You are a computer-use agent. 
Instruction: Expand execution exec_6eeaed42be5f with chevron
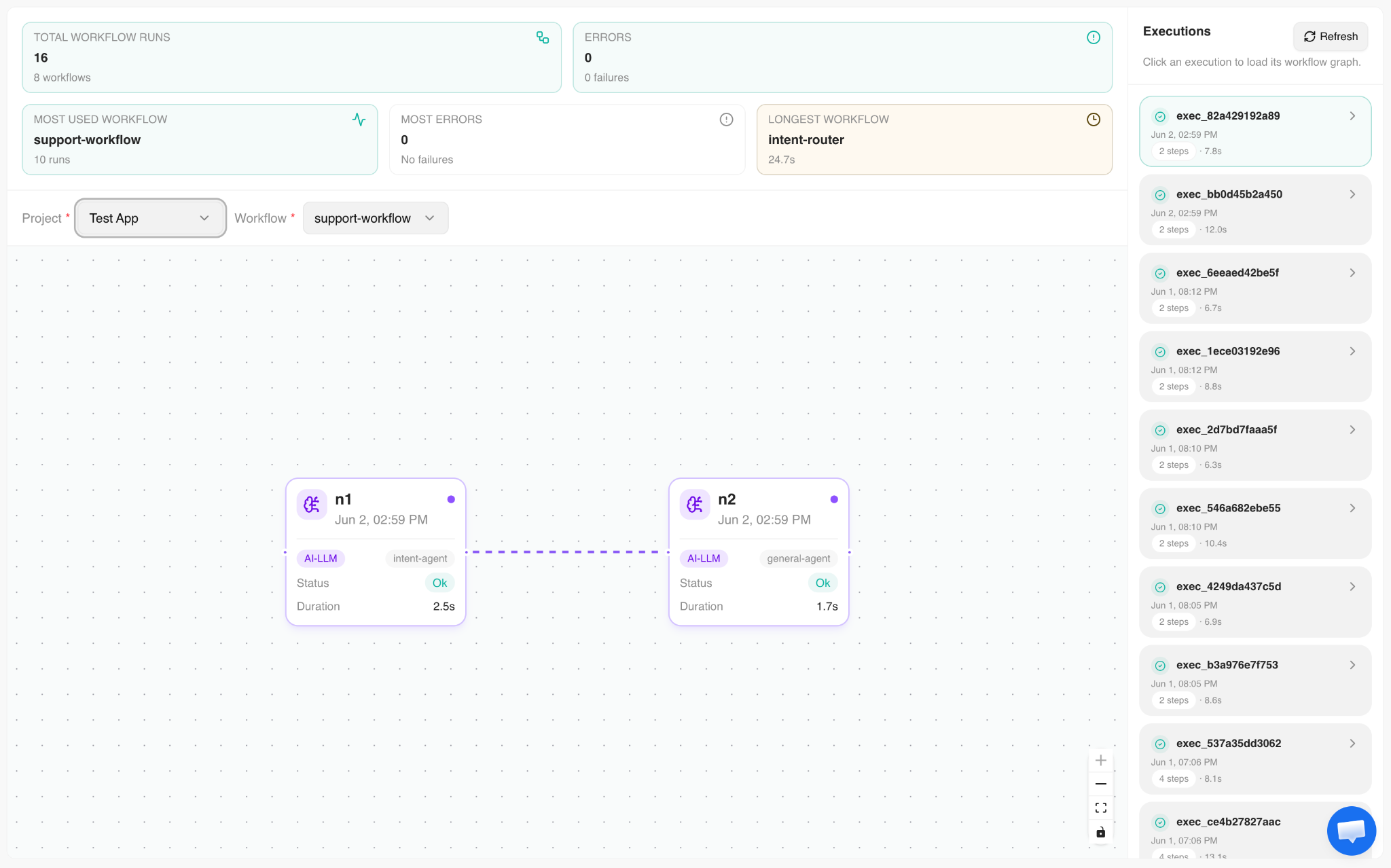(1352, 273)
